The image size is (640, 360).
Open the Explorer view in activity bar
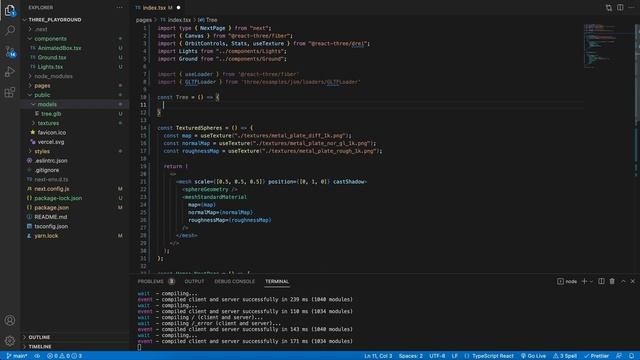(10, 10)
